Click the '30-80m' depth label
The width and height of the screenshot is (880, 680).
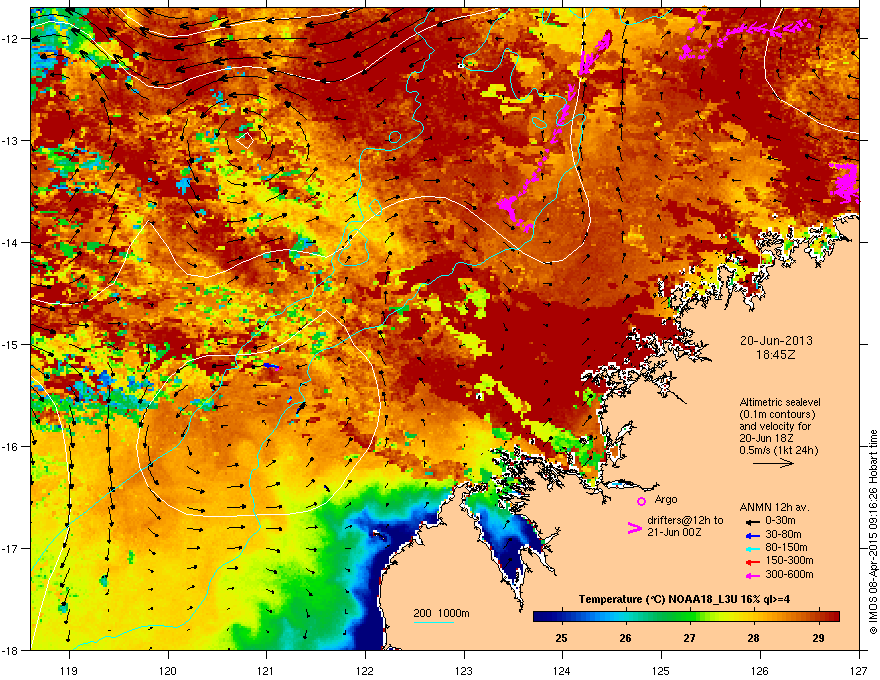(x=783, y=535)
